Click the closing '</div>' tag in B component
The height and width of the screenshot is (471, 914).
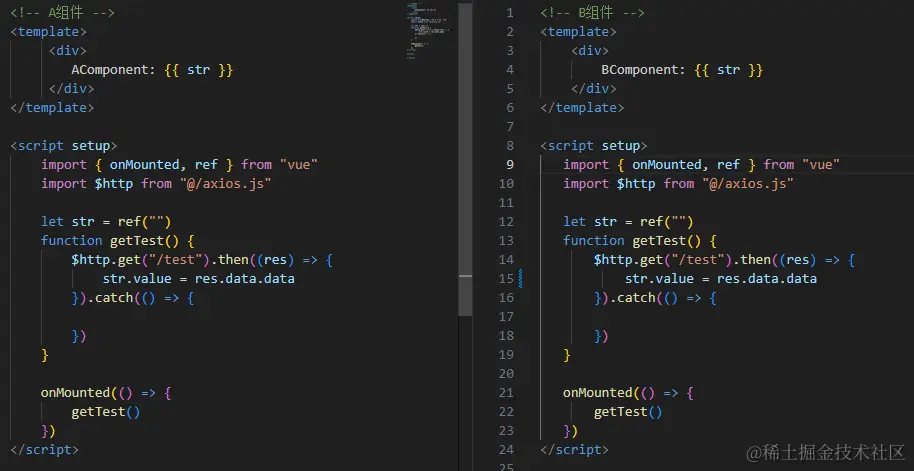coord(593,89)
